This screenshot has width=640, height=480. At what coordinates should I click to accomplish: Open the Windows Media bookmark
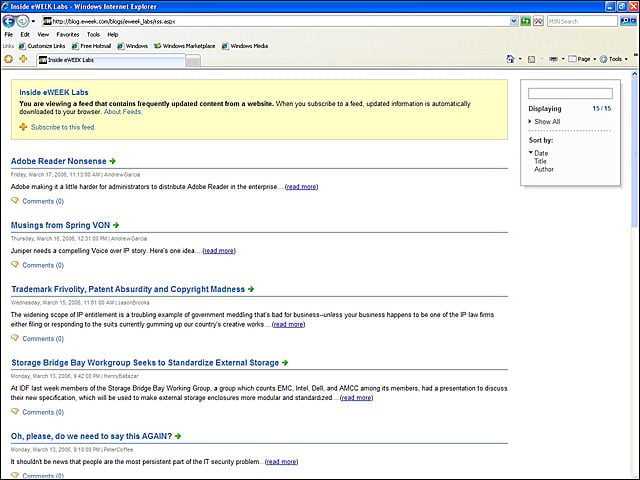pyautogui.click(x=245, y=46)
